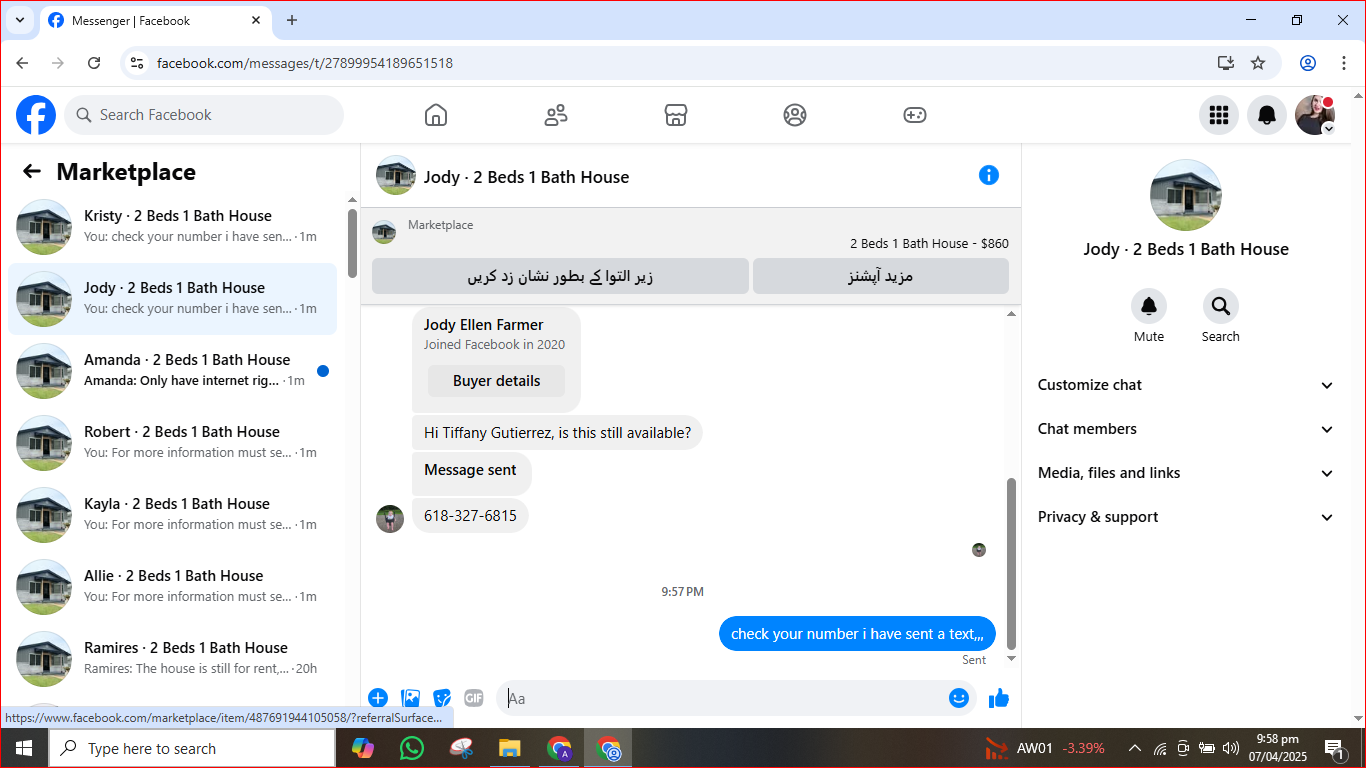Open the Marketplace storefront icon
This screenshot has height=768, width=1366.
tap(676, 115)
